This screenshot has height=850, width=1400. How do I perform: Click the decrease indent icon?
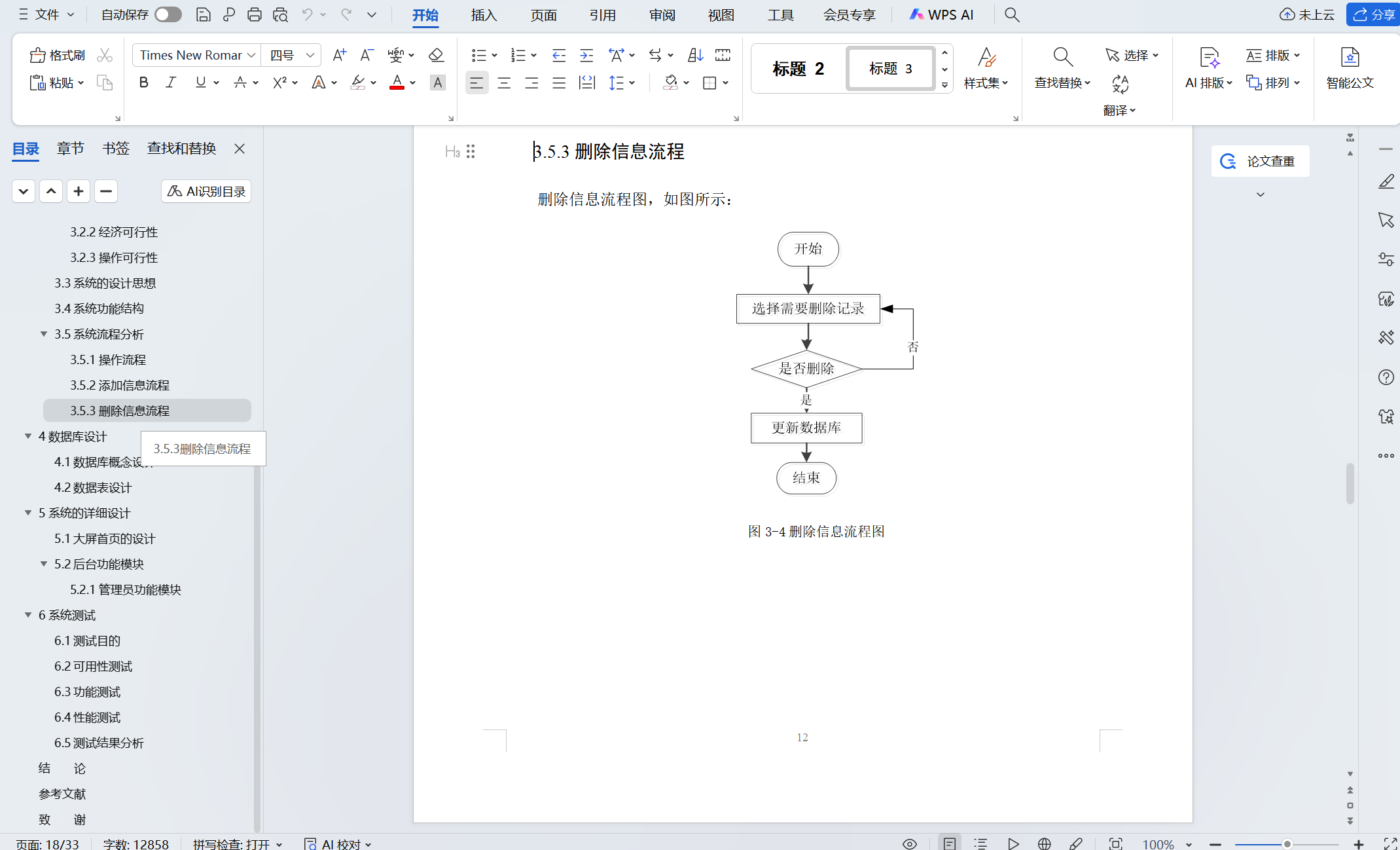point(558,56)
